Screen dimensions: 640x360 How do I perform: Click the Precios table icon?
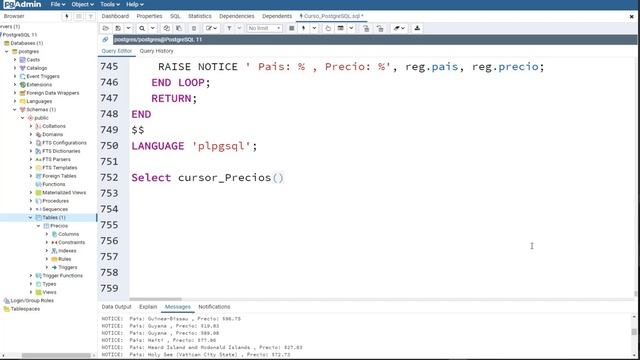(x=47, y=226)
